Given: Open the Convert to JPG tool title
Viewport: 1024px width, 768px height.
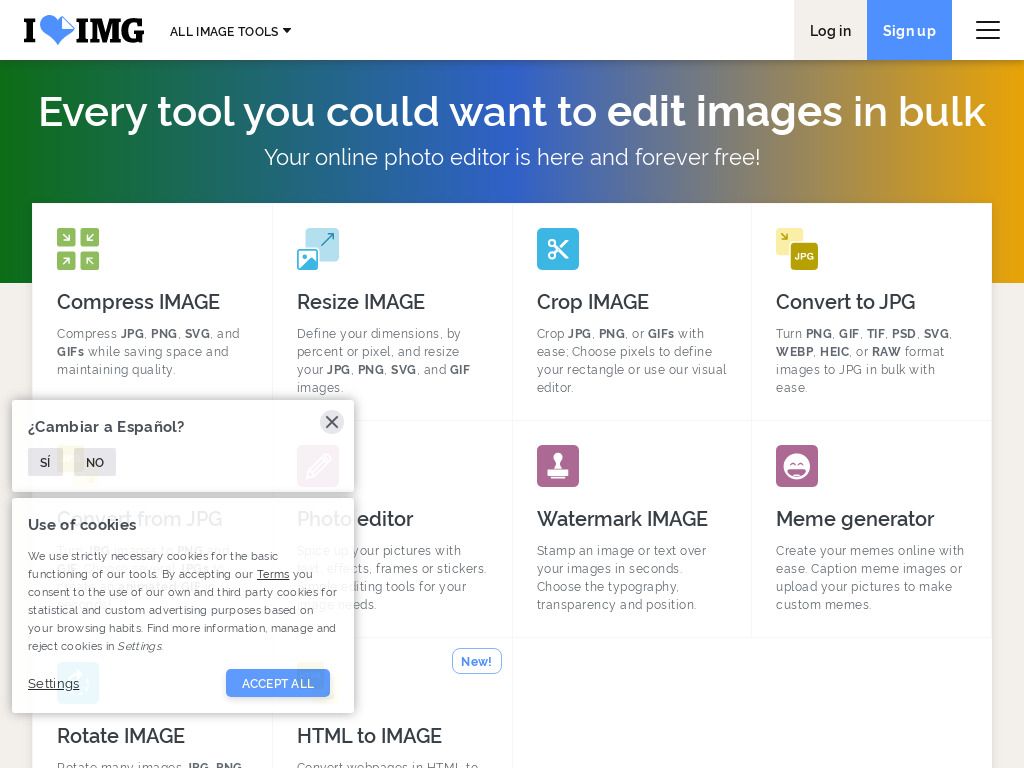Looking at the screenshot, I should pos(845,302).
